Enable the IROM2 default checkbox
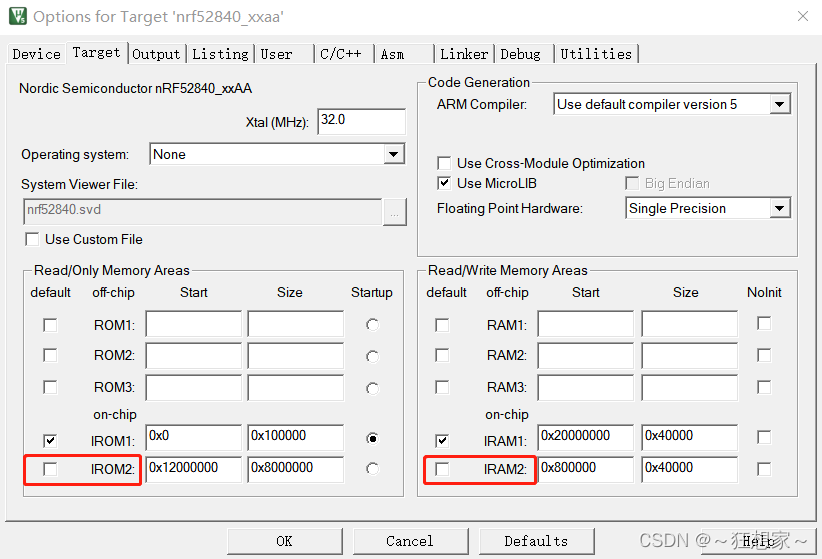The width and height of the screenshot is (822, 559). pyautogui.click(x=50, y=469)
